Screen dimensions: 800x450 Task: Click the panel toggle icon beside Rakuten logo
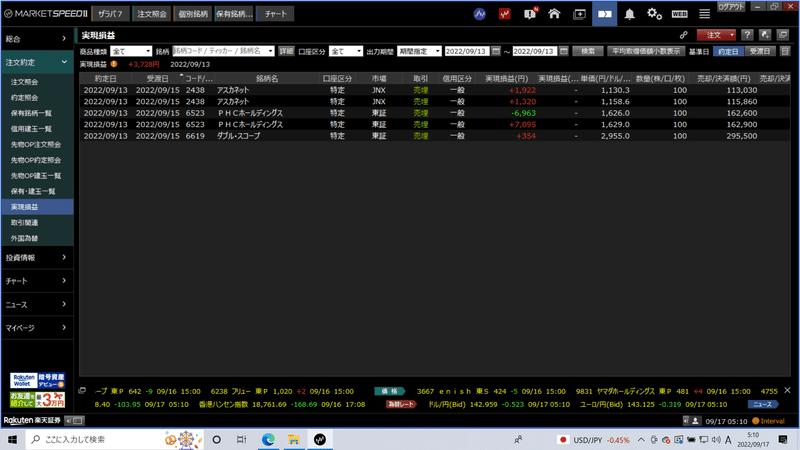click(x=74, y=421)
